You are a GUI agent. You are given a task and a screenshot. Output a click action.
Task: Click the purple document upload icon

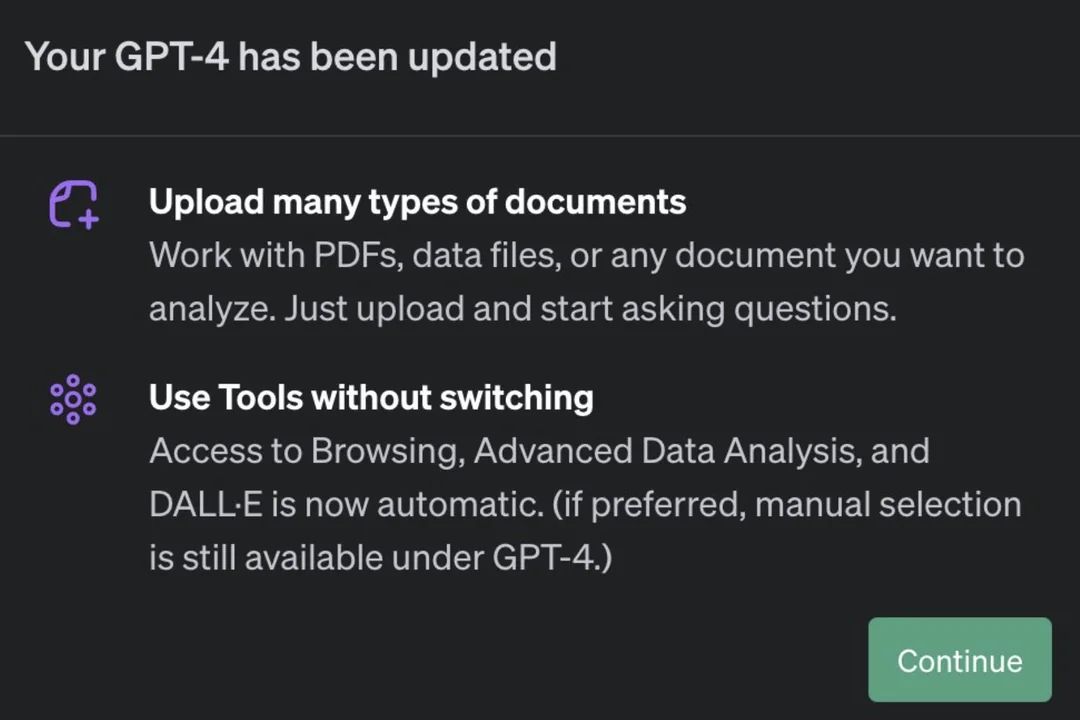coord(73,204)
